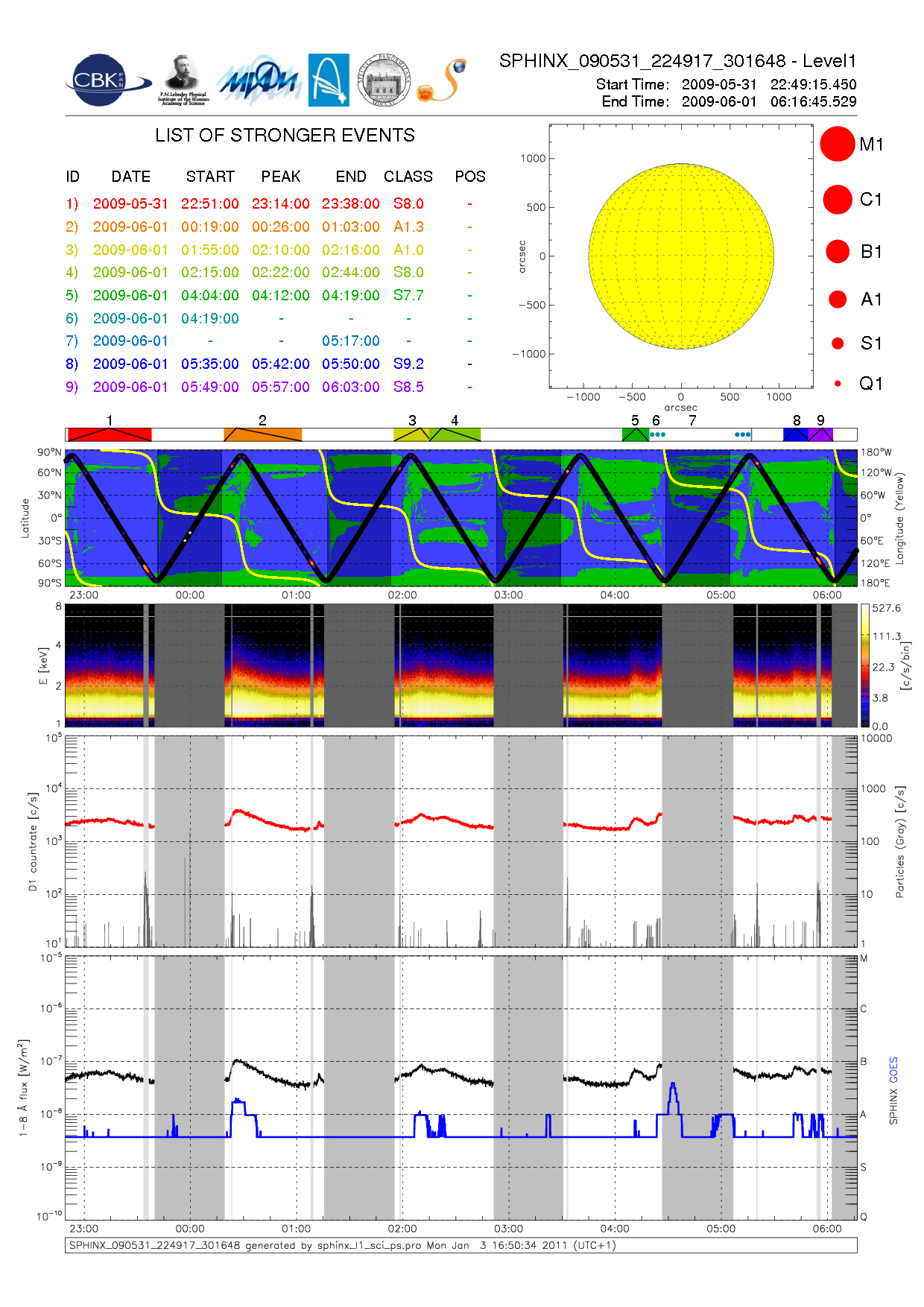Click the yellow event 3 timeline bar
The height and width of the screenshot is (1307, 924).
tap(412, 434)
